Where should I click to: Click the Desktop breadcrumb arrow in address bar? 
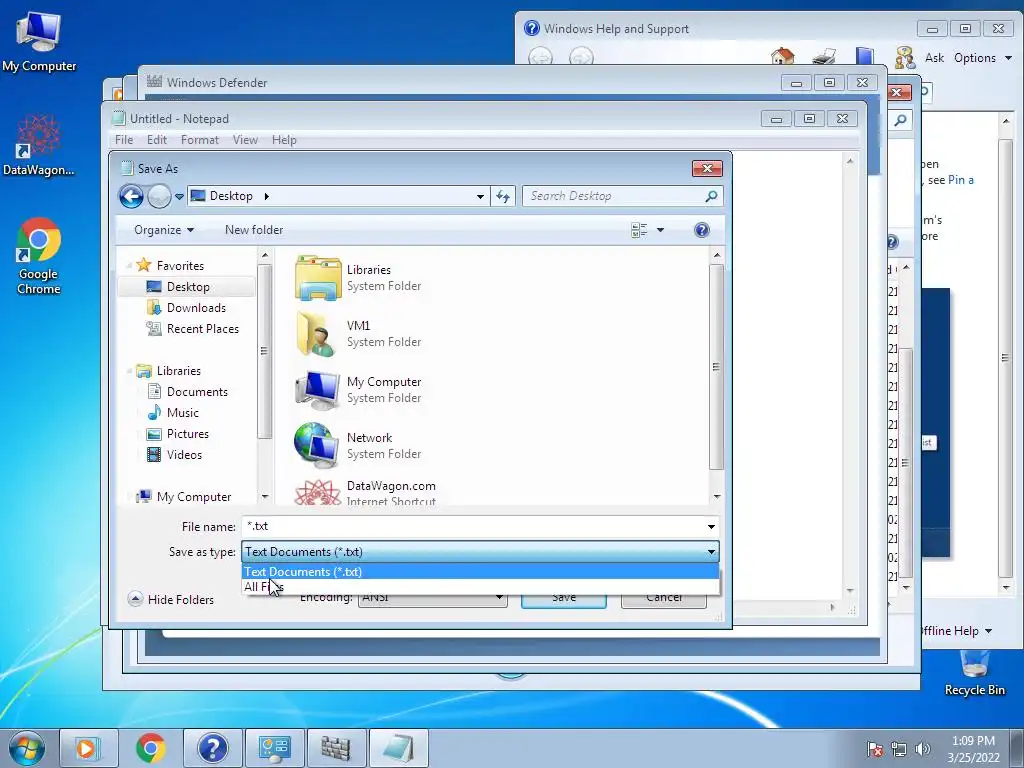click(x=266, y=196)
